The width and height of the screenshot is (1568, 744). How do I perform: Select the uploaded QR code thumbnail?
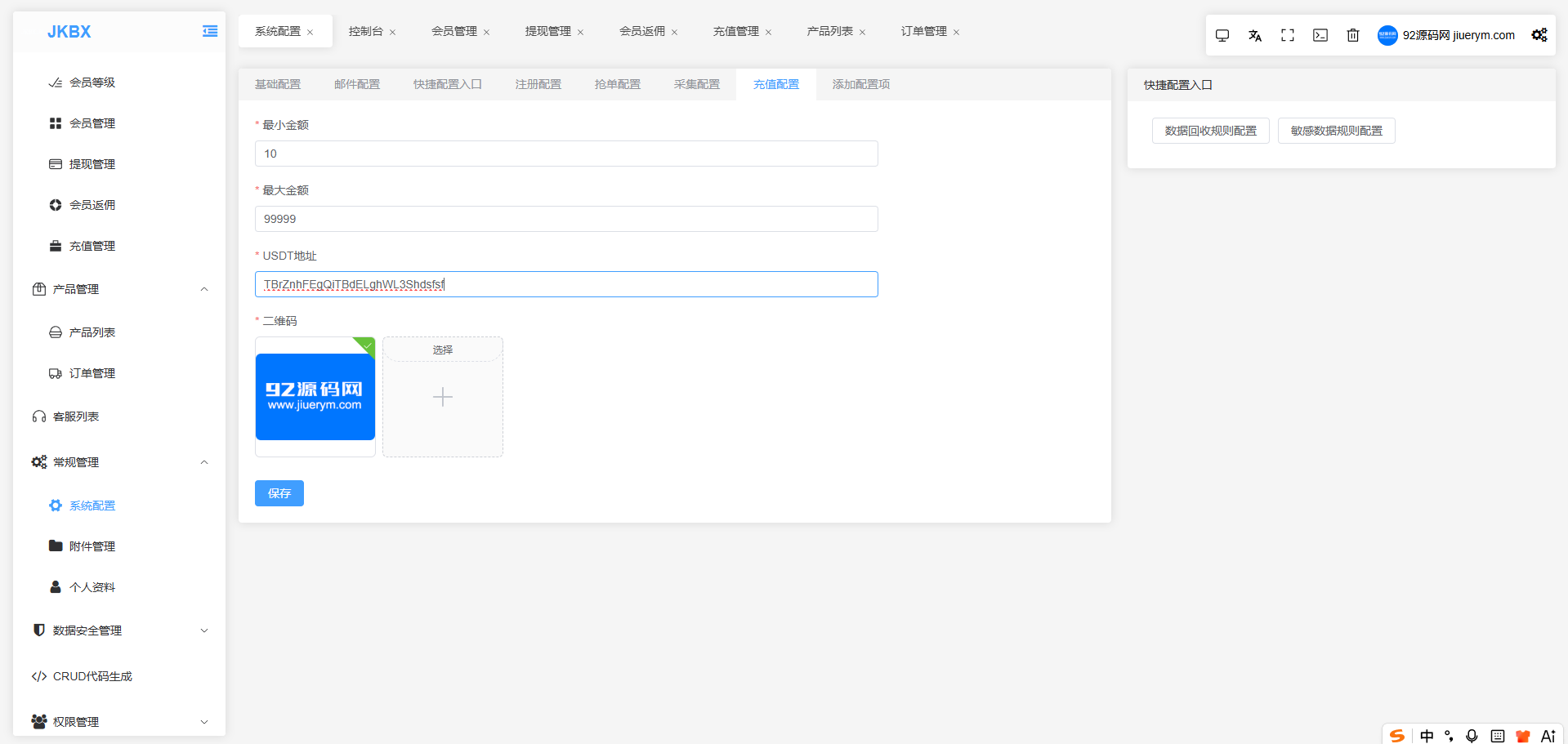[x=315, y=397]
